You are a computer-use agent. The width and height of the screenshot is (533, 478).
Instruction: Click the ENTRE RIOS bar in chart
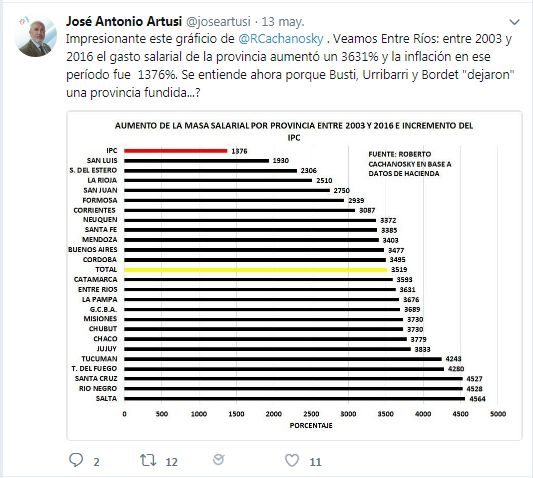coord(260,290)
